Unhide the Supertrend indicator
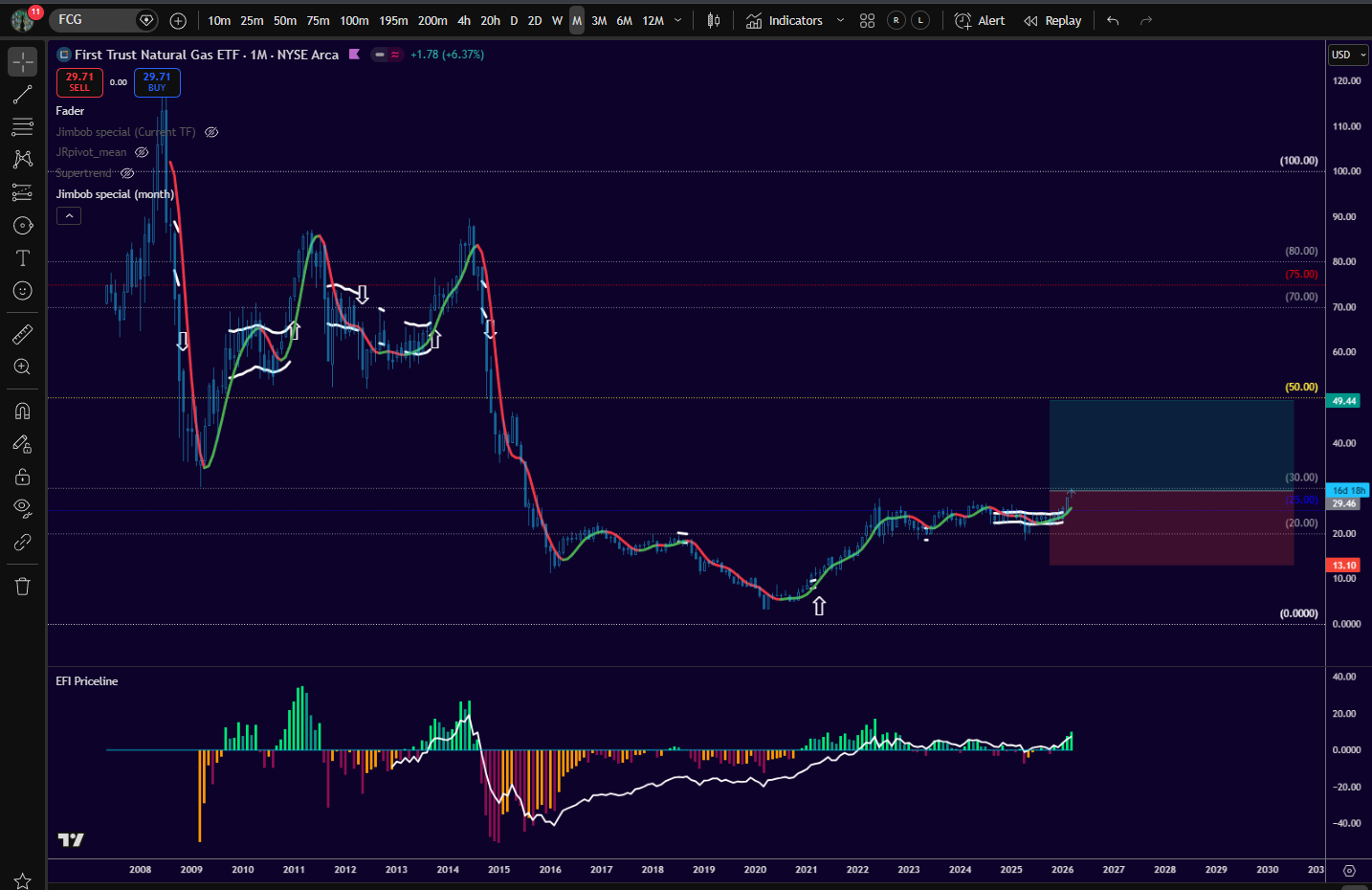The height and width of the screenshot is (890, 1372). [x=127, y=173]
